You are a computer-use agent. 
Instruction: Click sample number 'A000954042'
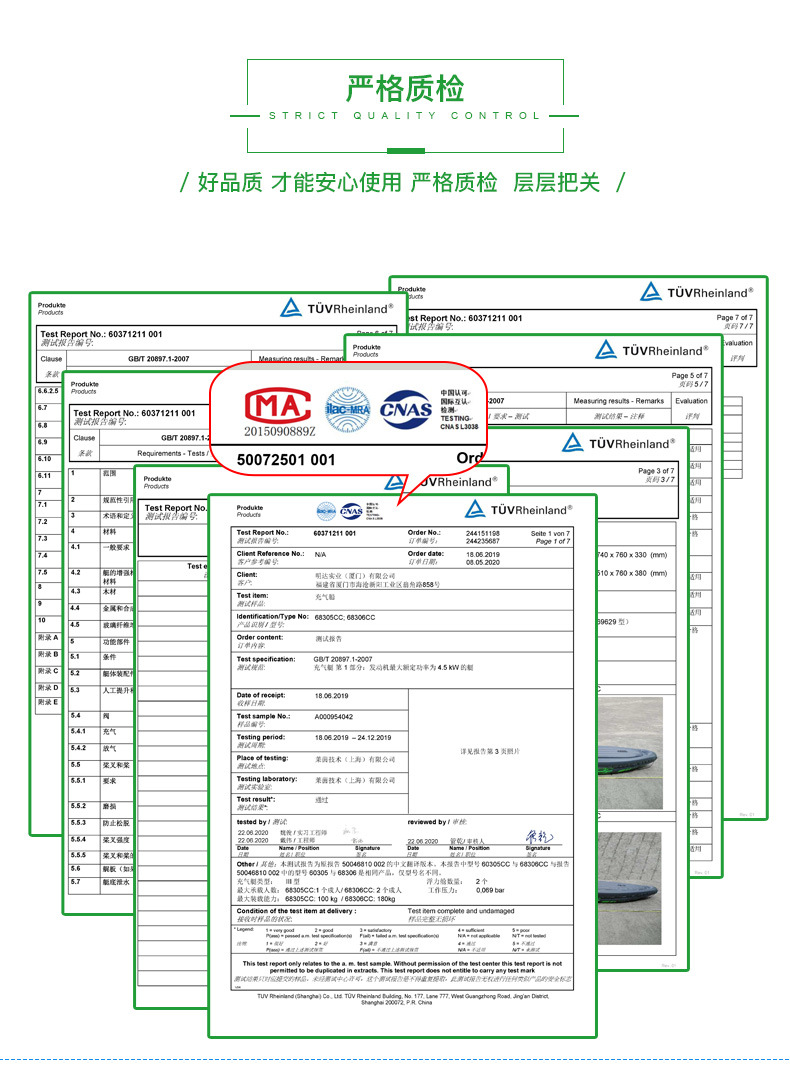pyautogui.click(x=334, y=717)
